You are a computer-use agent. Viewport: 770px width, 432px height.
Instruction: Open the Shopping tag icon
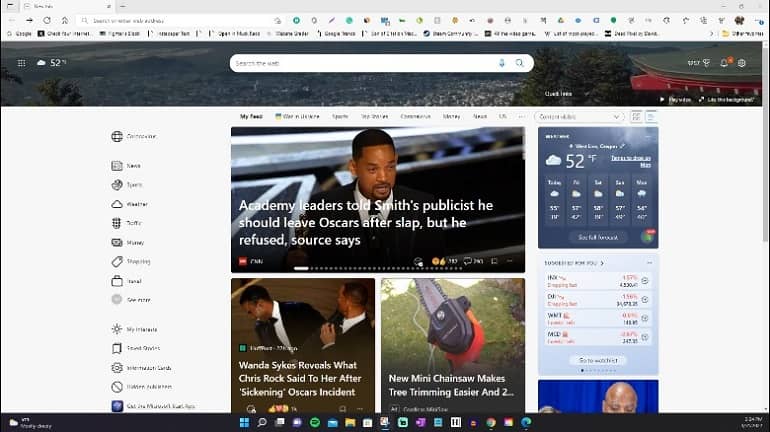[117, 262]
